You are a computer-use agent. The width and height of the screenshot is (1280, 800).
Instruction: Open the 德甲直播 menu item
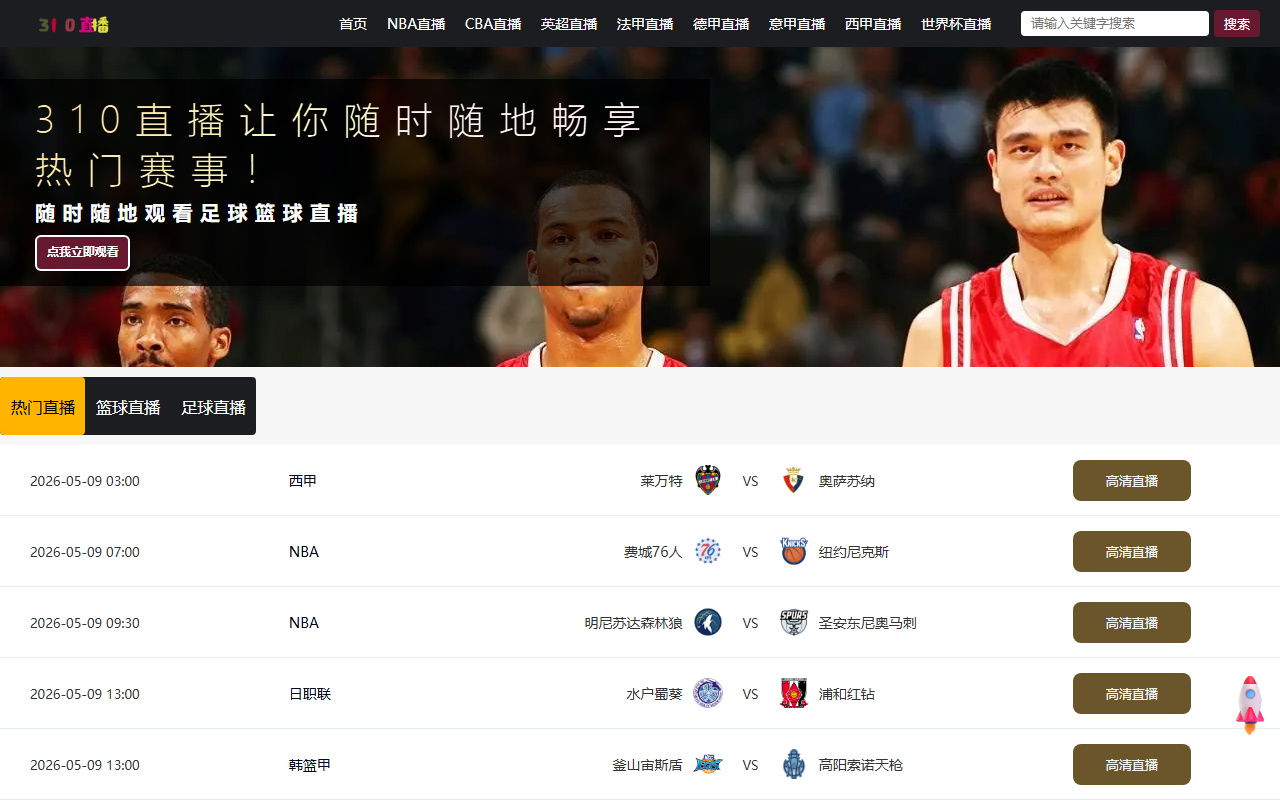click(x=721, y=24)
